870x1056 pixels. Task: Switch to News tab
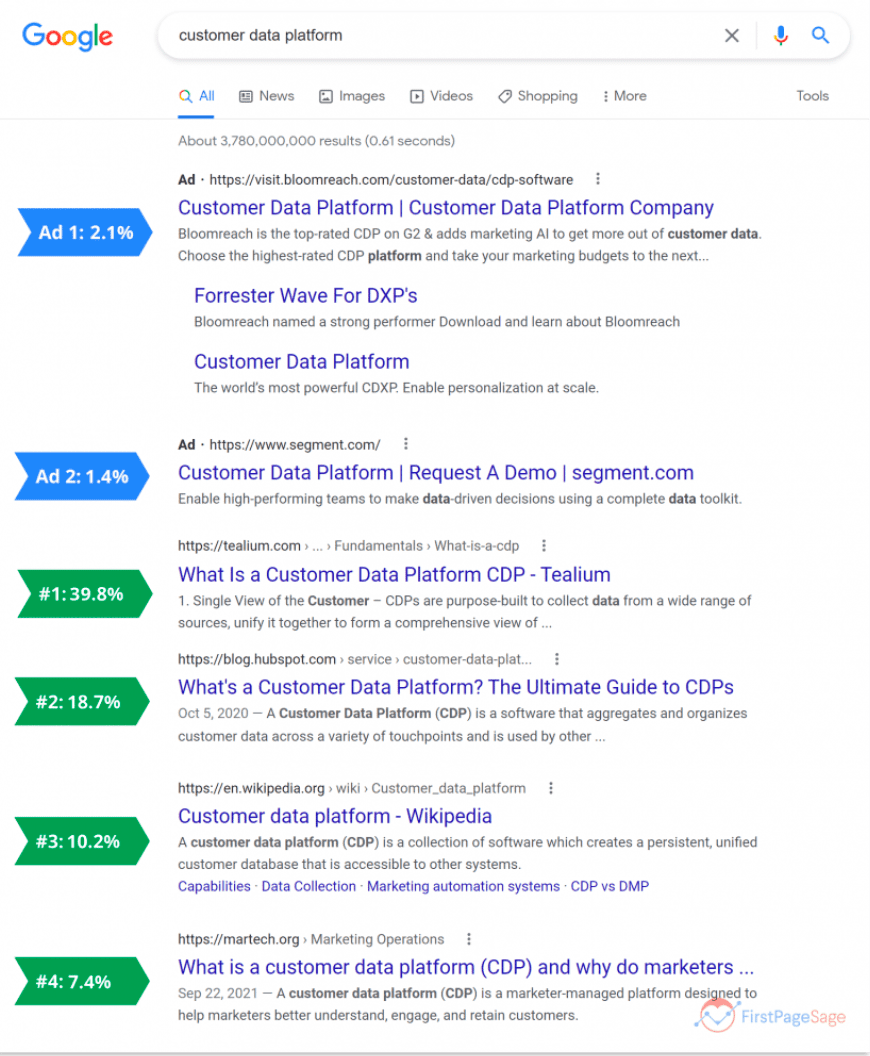[x=267, y=96]
